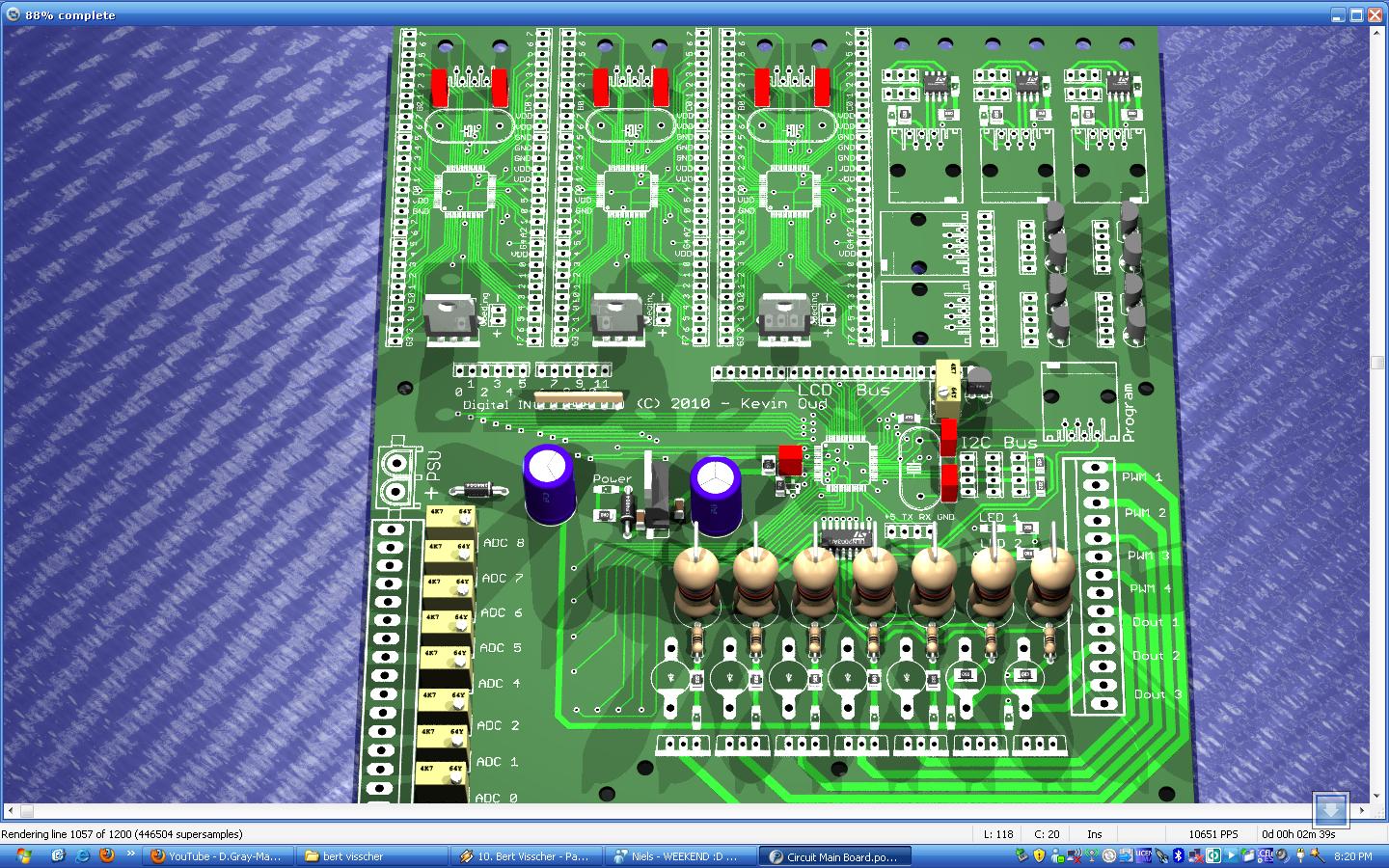Screen dimensions: 1389x868
Task: Click the Safely Remove Hardware tray icon
Action: tap(1022, 855)
